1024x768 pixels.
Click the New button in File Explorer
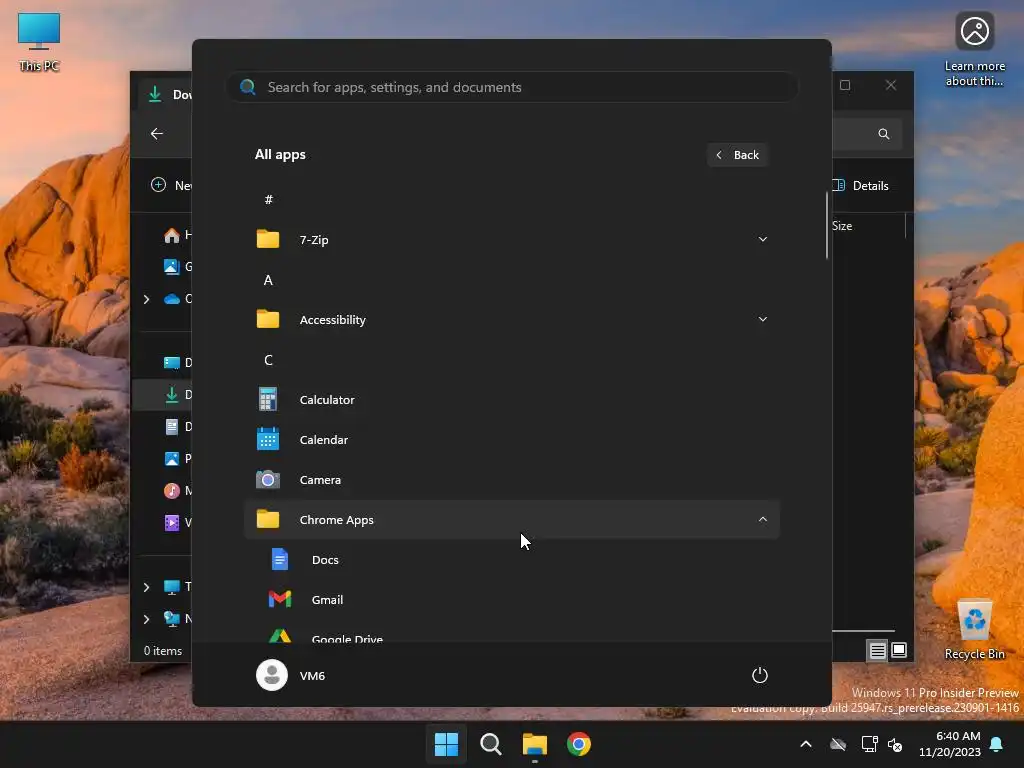click(x=171, y=185)
